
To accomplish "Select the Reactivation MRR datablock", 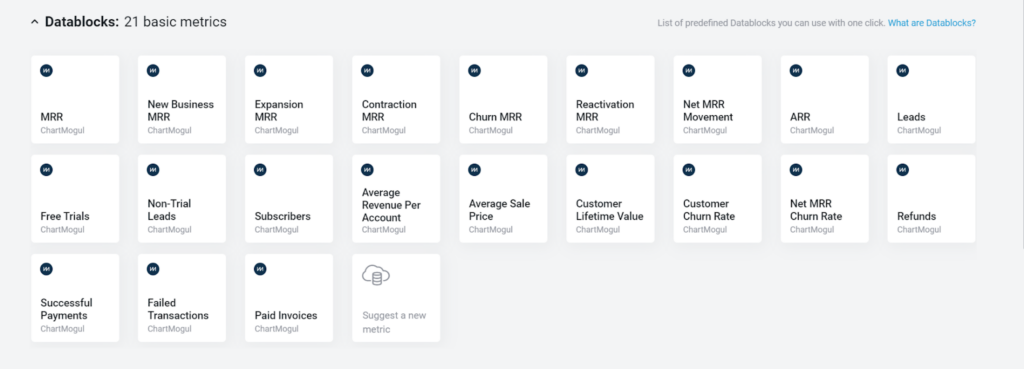I will pos(611,99).
